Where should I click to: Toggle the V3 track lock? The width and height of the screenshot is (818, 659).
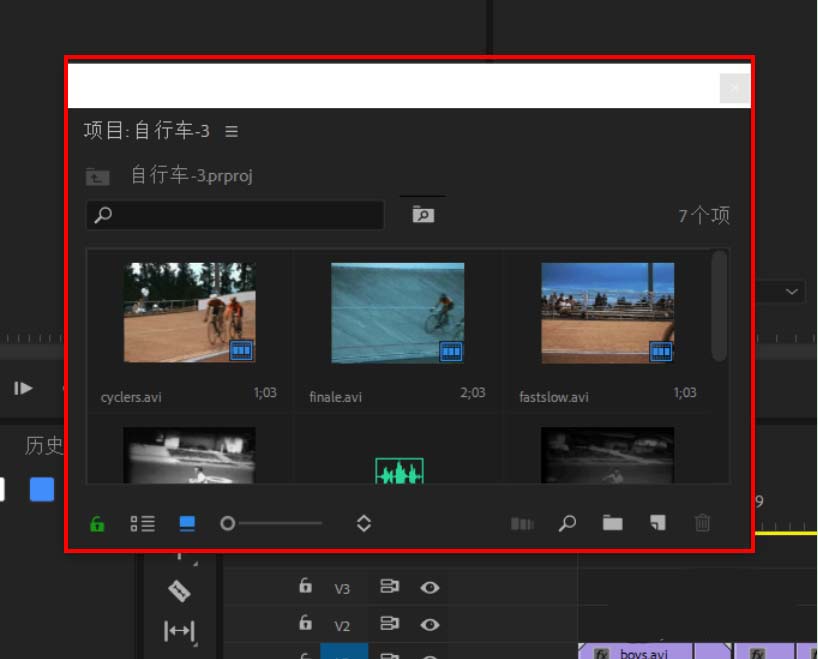tap(306, 587)
